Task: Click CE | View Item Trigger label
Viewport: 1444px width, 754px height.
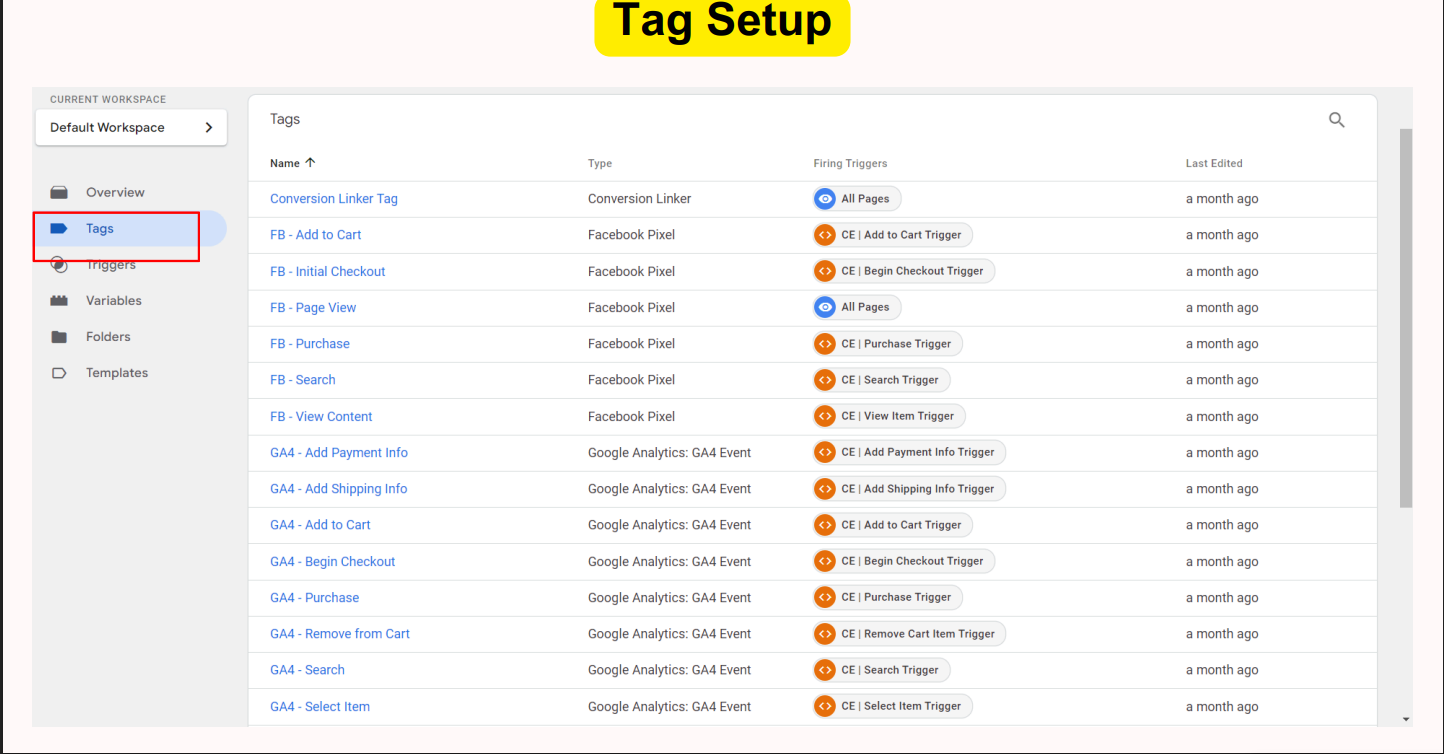Action: pyautogui.click(x=898, y=416)
